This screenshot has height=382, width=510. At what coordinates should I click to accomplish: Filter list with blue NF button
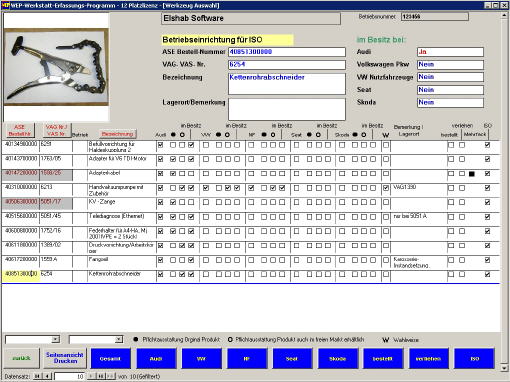pos(247,359)
